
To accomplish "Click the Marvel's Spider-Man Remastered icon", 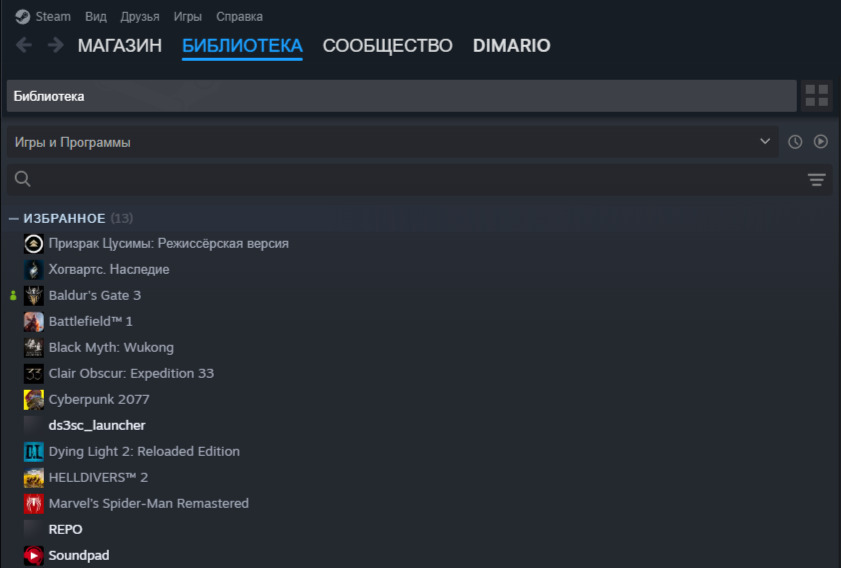I will click(34, 503).
